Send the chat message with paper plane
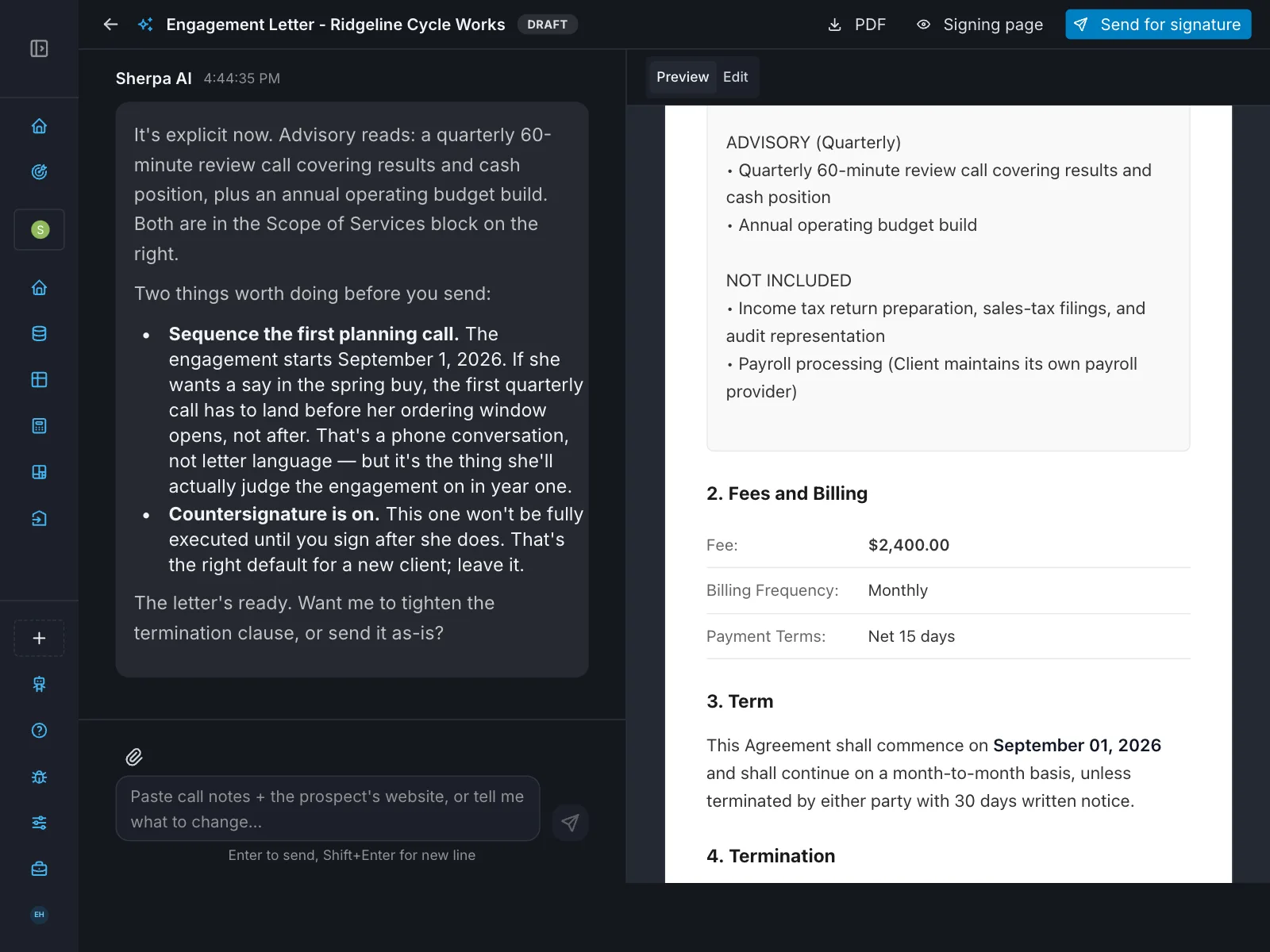1270x952 pixels. [x=570, y=823]
